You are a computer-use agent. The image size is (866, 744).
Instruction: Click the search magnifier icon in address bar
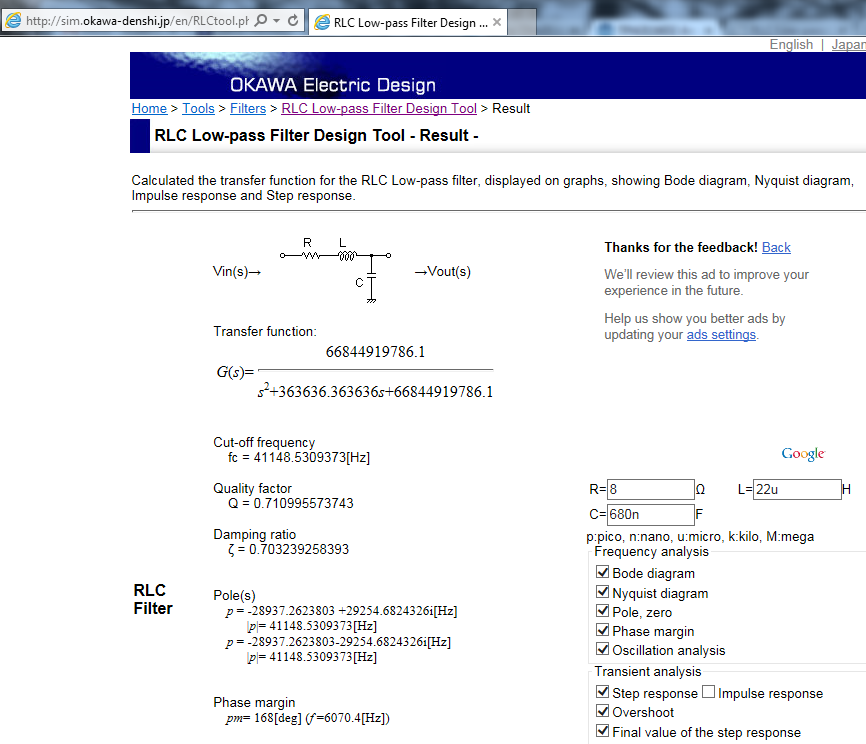pyautogui.click(x=261, y=21)
